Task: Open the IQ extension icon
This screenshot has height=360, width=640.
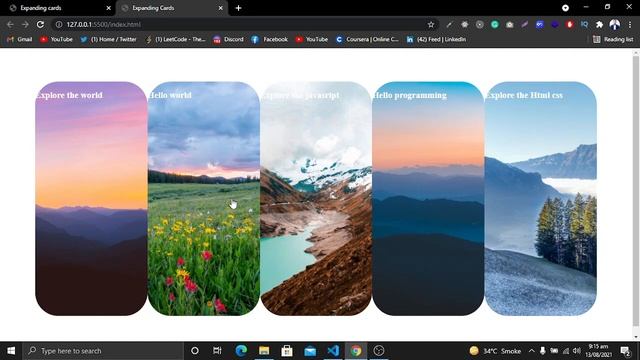Action: 584,24
